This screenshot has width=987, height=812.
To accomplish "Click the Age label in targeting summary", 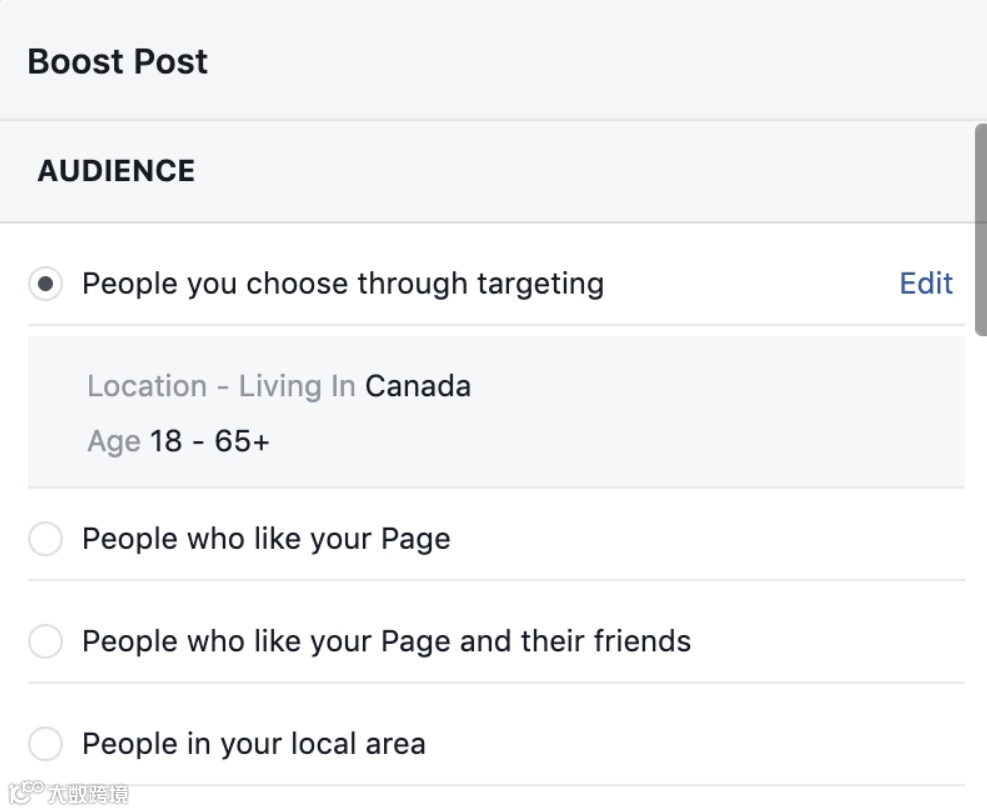I will coord(113,441).
